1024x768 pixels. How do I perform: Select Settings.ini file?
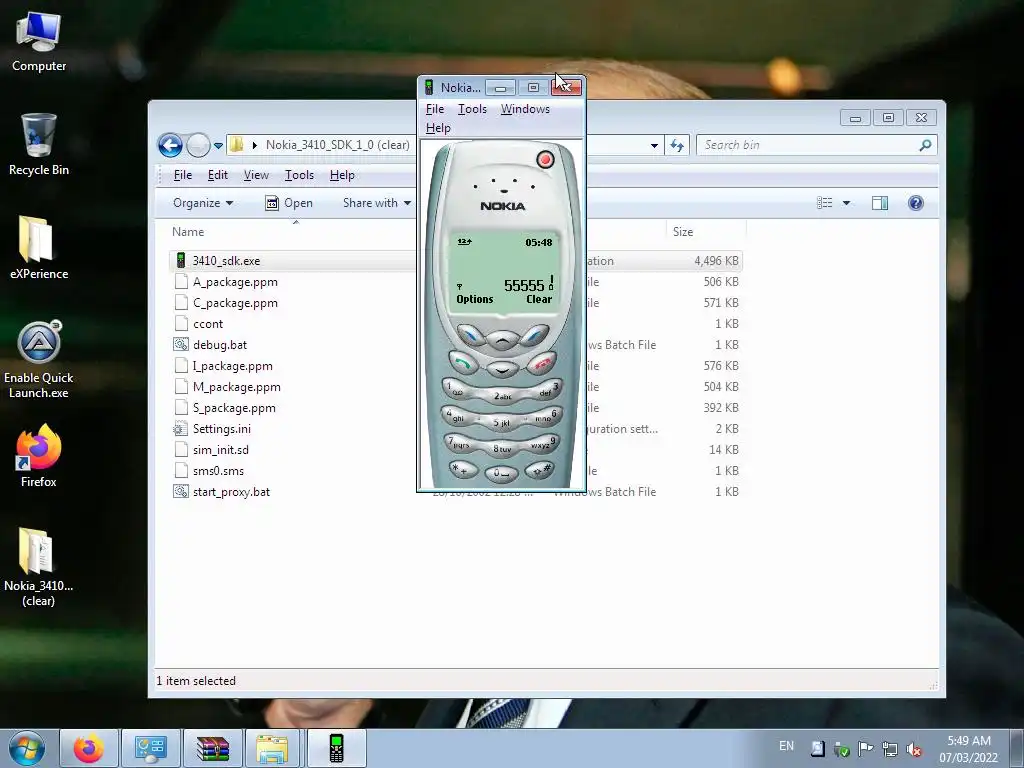[x=221, y=429]
